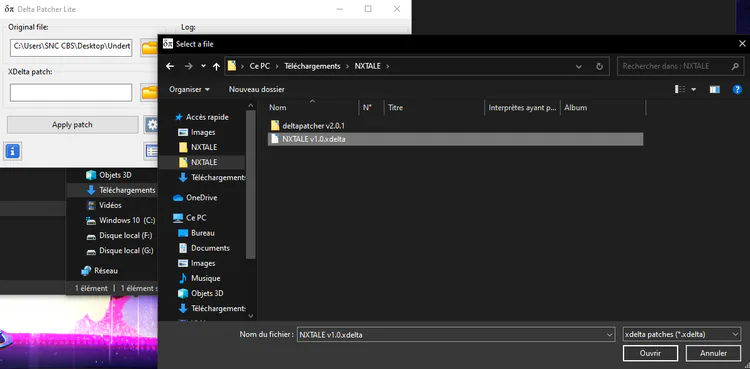Select Ce PC in dialog sidebar

pos(190,218)
